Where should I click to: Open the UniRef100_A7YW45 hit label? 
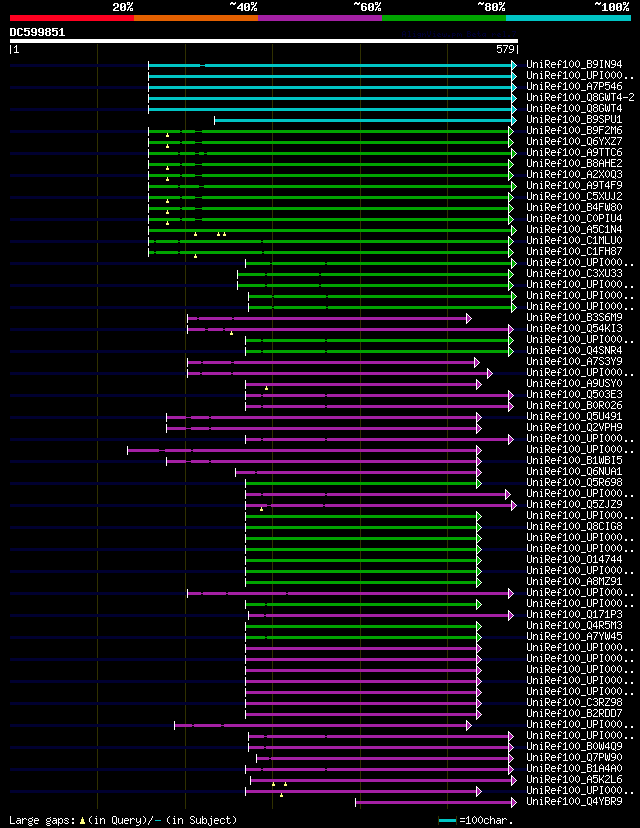(x=574, y=636)
